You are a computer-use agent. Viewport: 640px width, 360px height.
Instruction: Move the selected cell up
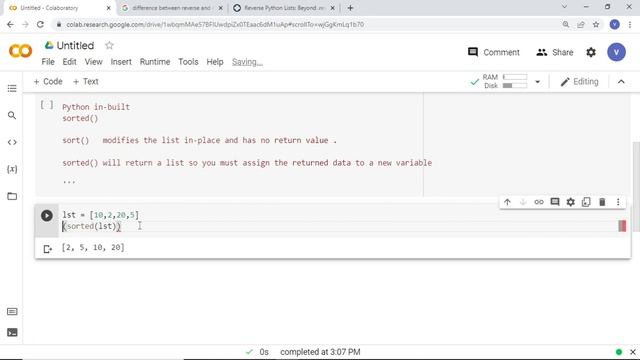507,202
